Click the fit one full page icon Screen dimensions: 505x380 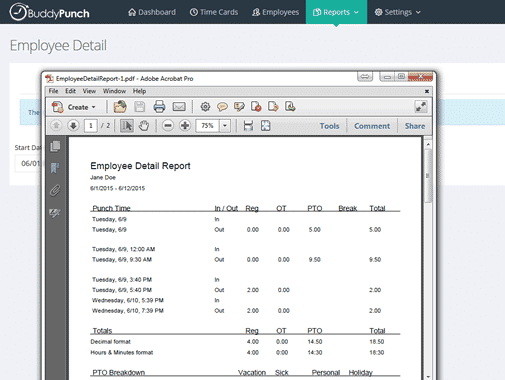click(x=265, y=126)
